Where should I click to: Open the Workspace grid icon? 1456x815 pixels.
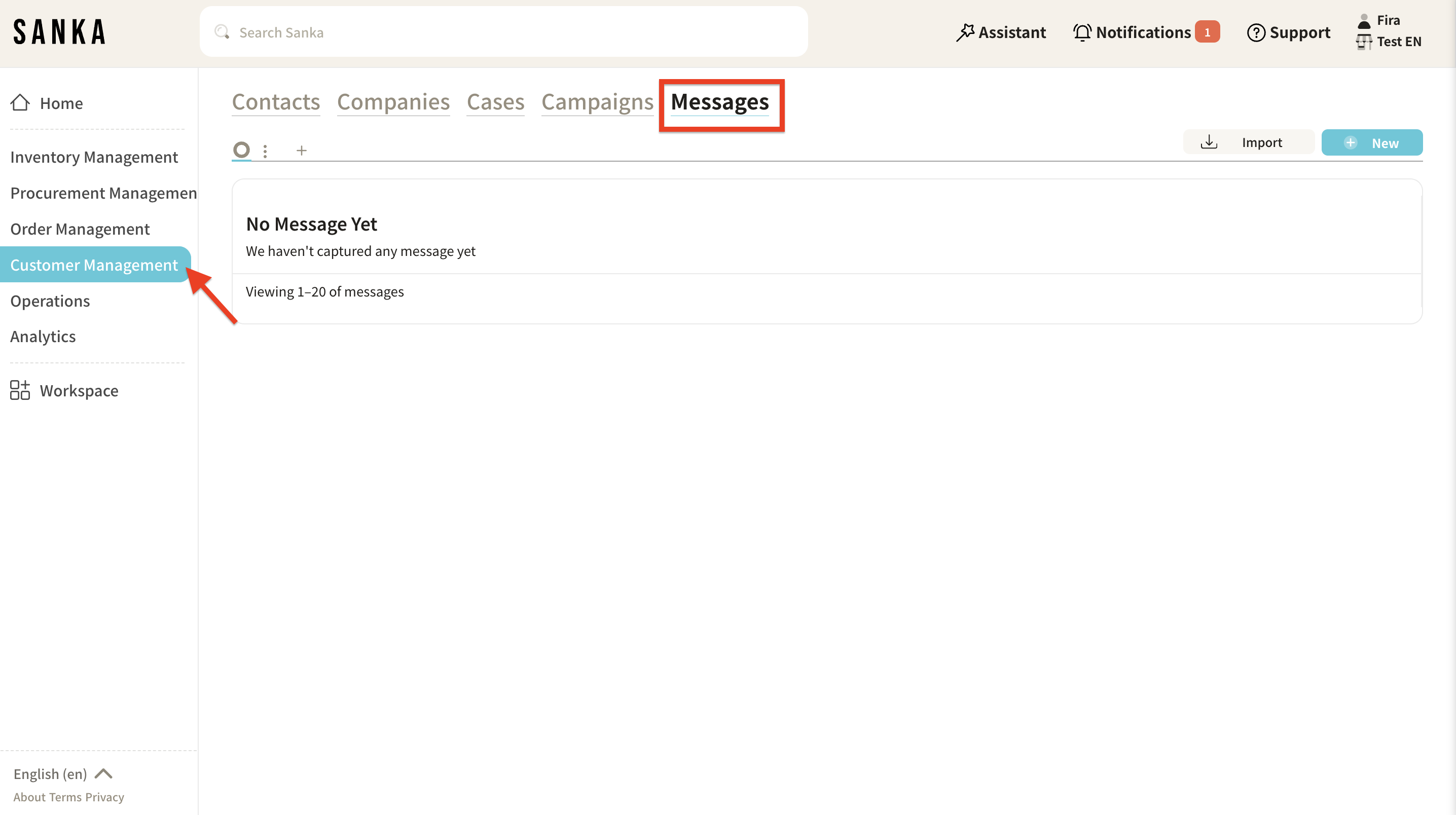[x=20, y=391]
